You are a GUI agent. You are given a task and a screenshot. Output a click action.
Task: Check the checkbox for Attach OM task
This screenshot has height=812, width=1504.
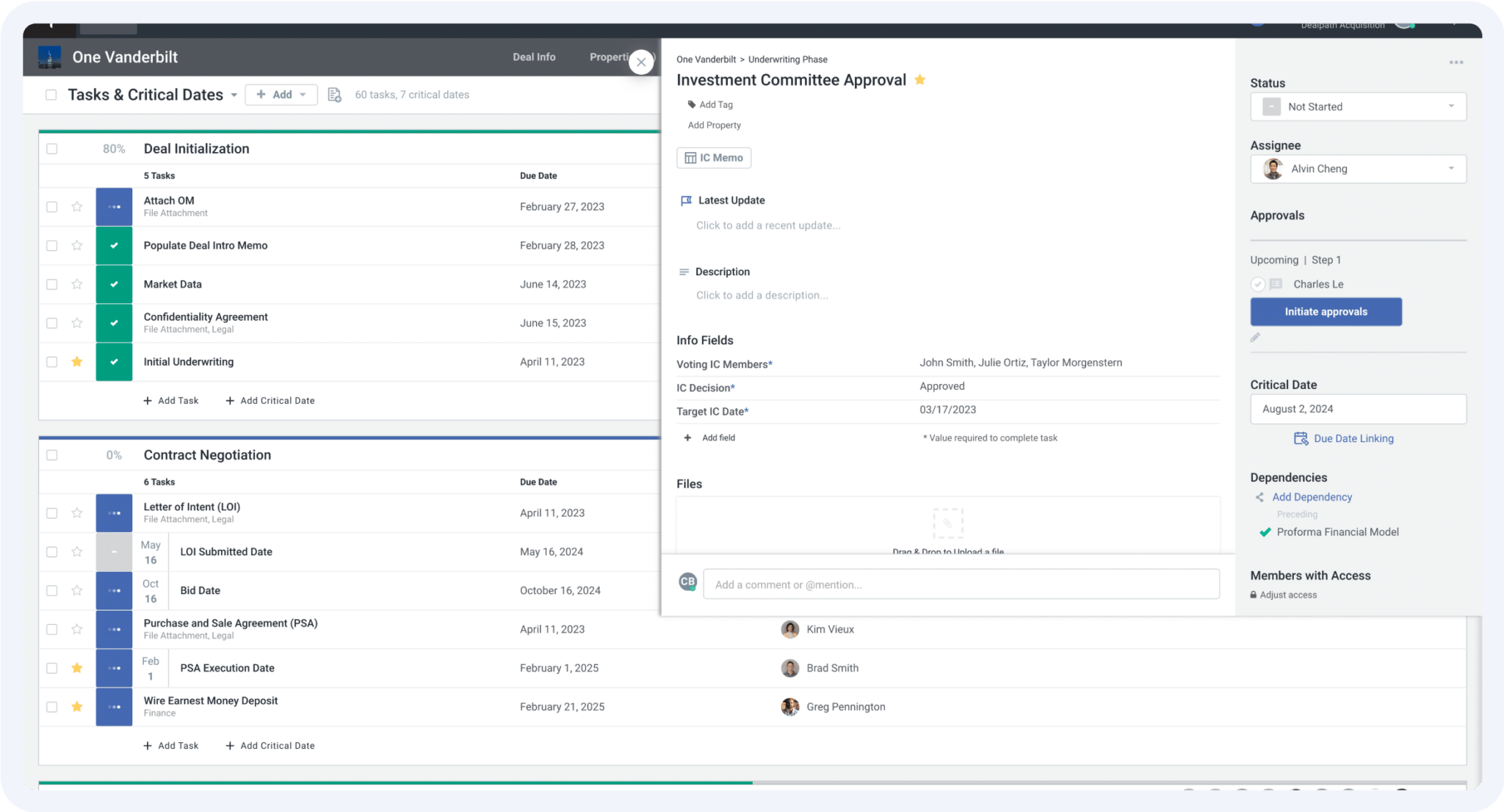pyautogui.click(x=51, y=206)
